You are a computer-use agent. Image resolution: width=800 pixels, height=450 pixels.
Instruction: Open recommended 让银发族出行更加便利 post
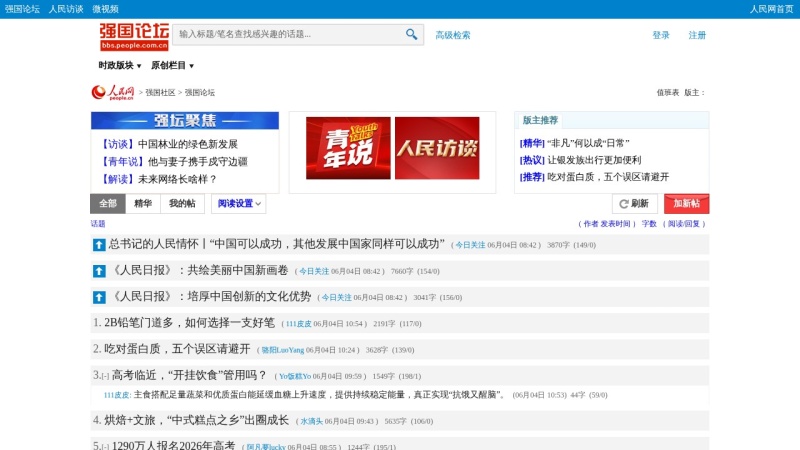594,160
